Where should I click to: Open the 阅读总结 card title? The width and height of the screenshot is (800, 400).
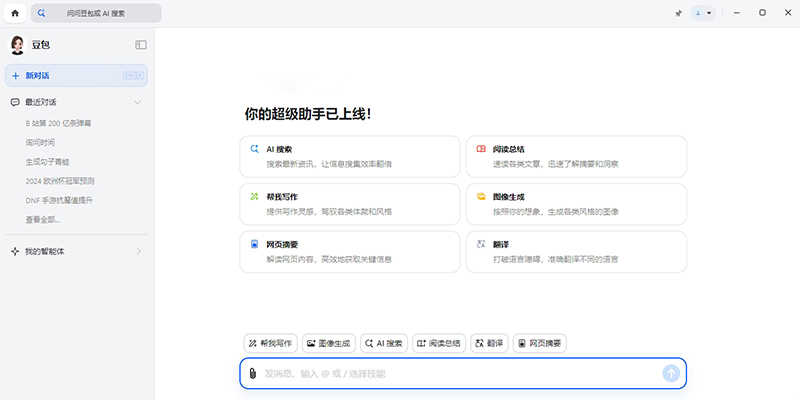508,149
